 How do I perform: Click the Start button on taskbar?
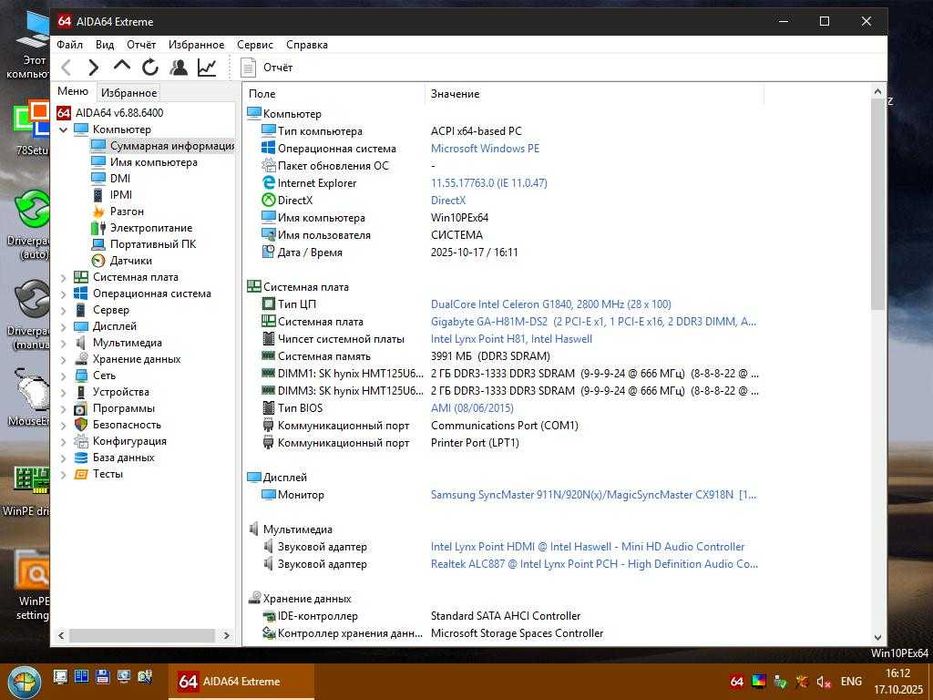(23, 682)
